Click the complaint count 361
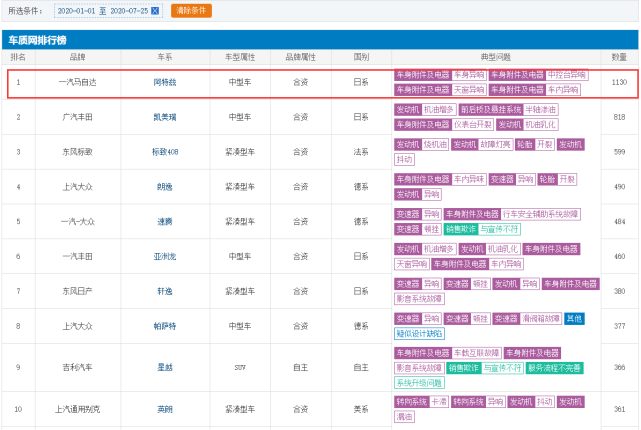 [x=619, y=409]
